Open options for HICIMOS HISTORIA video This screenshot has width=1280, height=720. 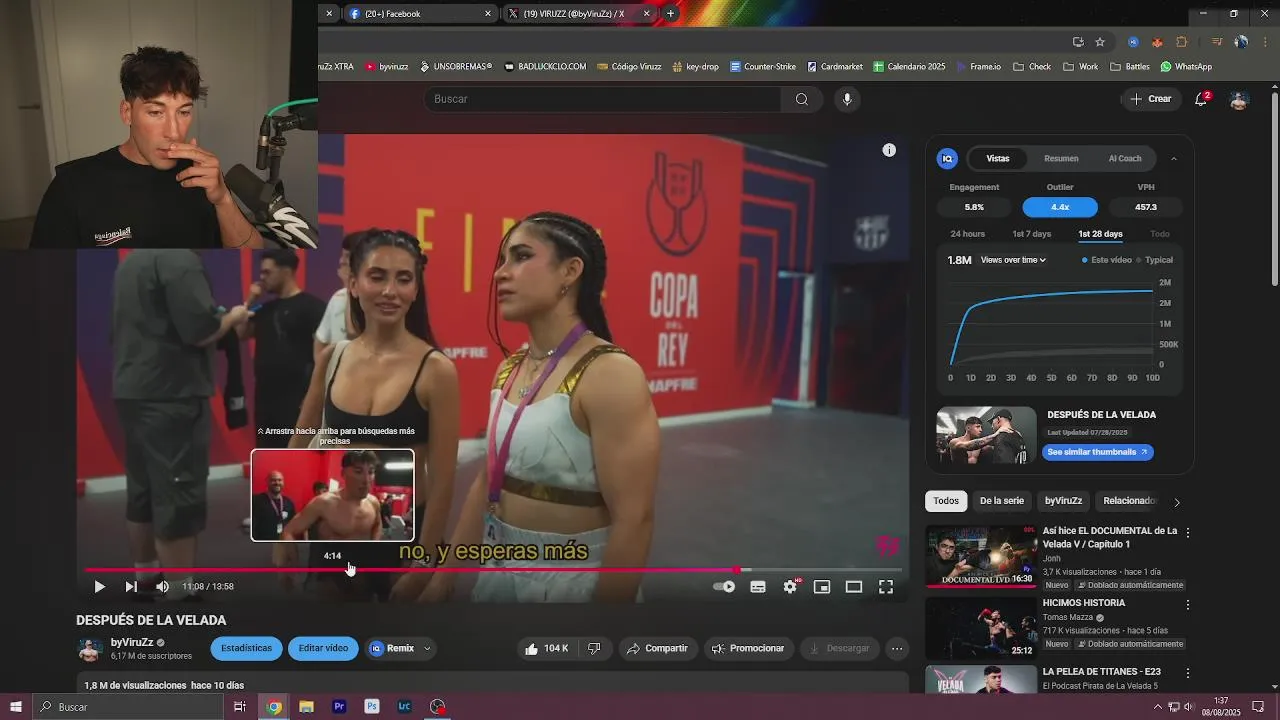(x=1188, y=605)
